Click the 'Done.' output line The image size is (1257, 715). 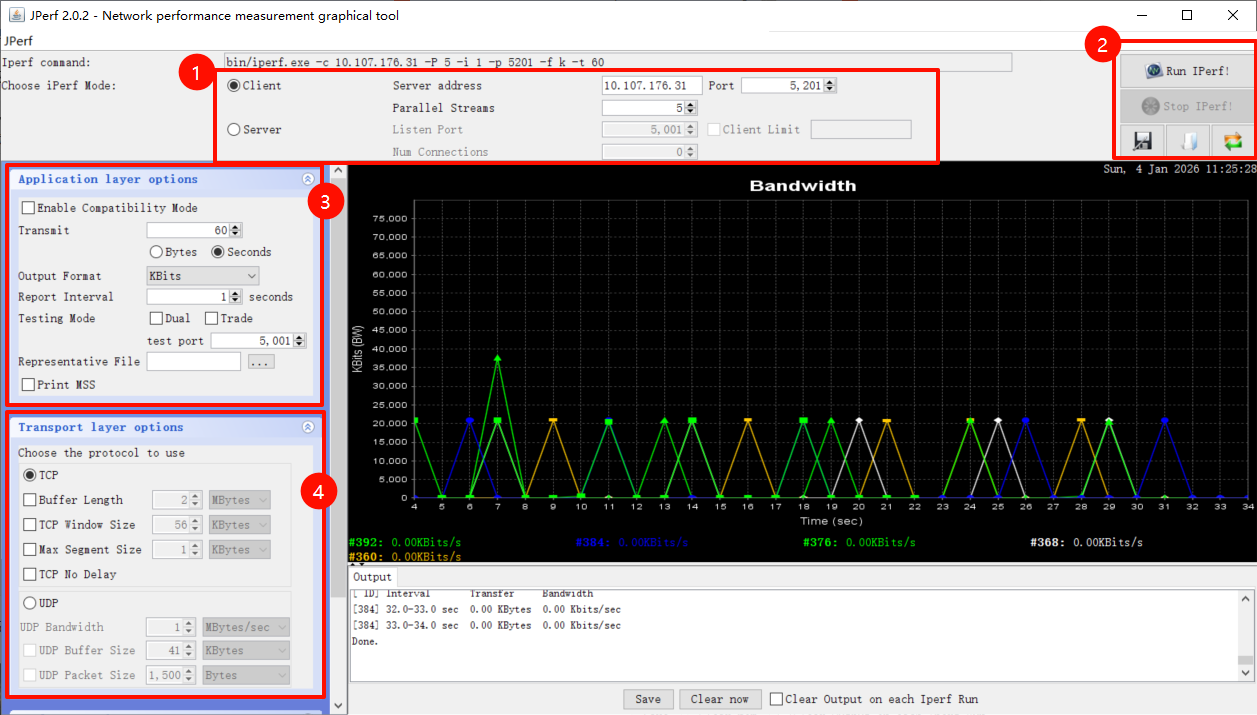(x=366, y=641)
